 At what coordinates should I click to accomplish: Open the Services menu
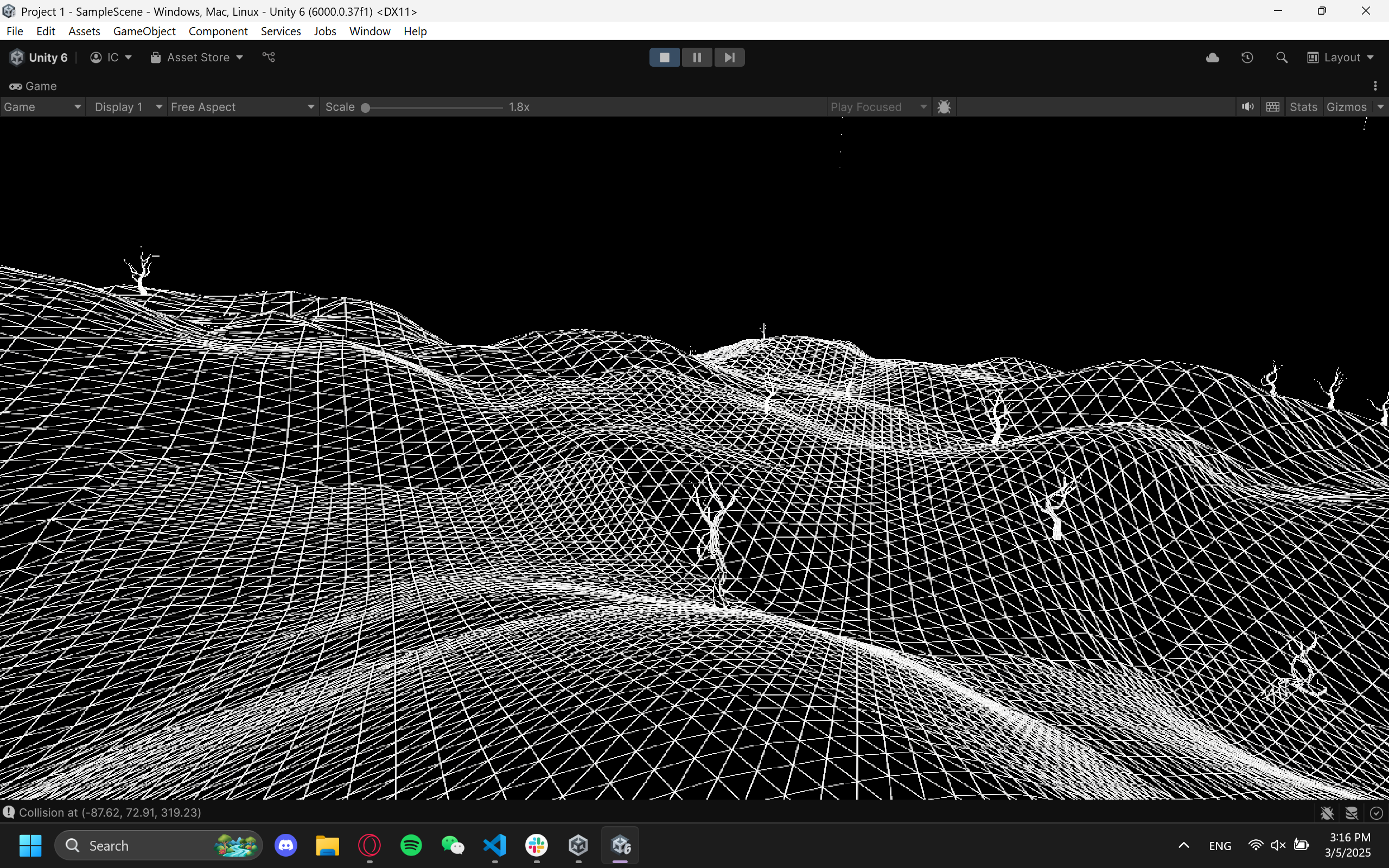pyautogui.click(x=281, y=31)
